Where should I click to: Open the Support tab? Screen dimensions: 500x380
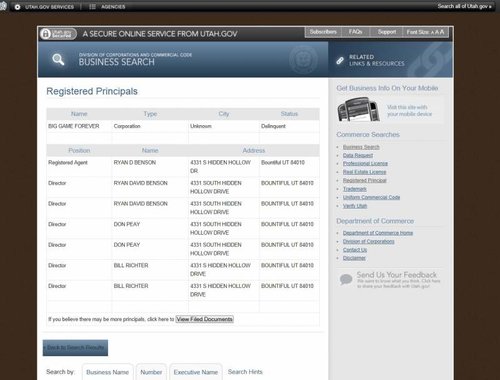coord(387,32)
